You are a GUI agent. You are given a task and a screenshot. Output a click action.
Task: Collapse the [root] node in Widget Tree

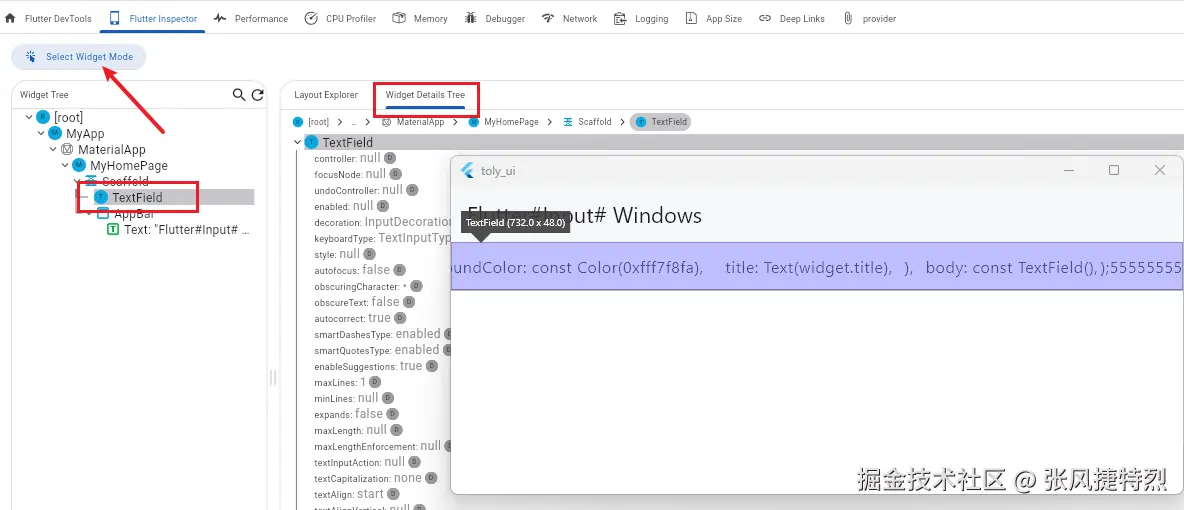tap(29, 117)
